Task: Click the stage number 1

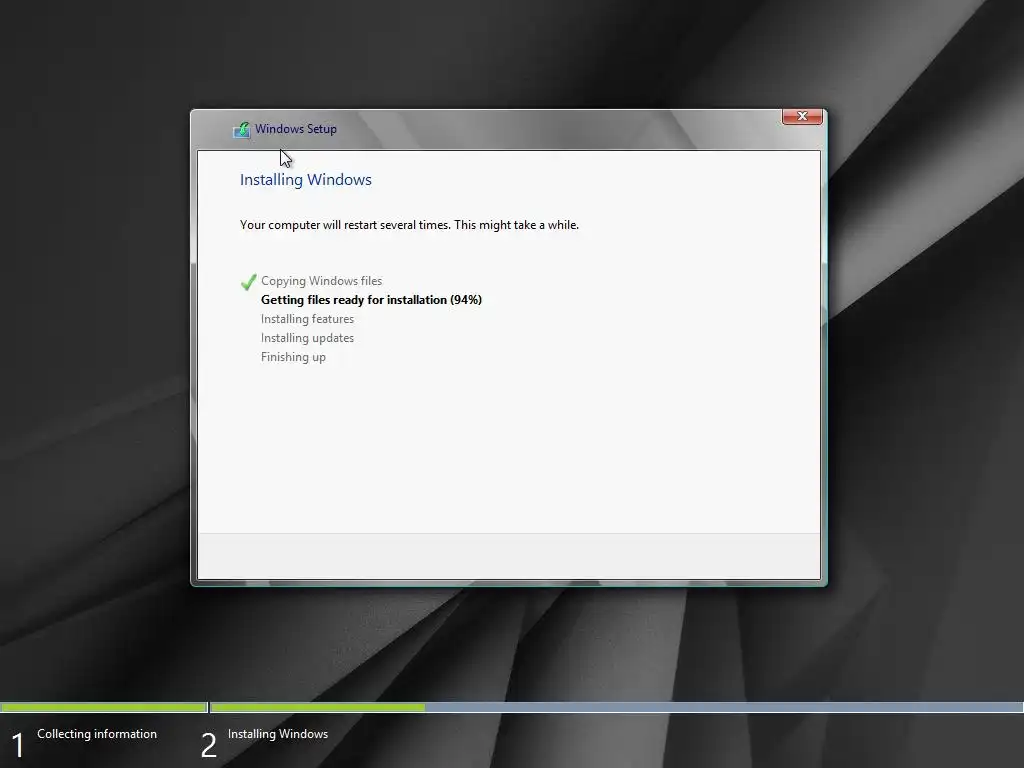Action: point(18,745)
